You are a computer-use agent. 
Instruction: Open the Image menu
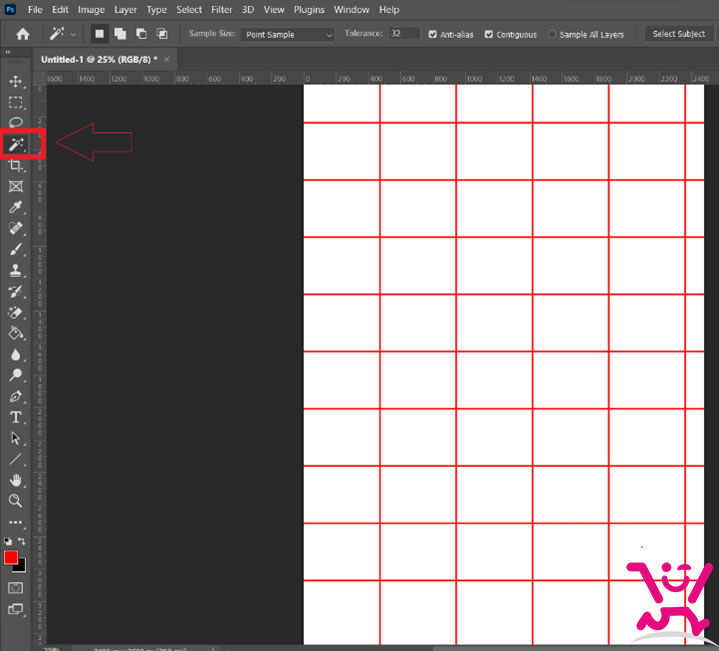tap(91, 10)
